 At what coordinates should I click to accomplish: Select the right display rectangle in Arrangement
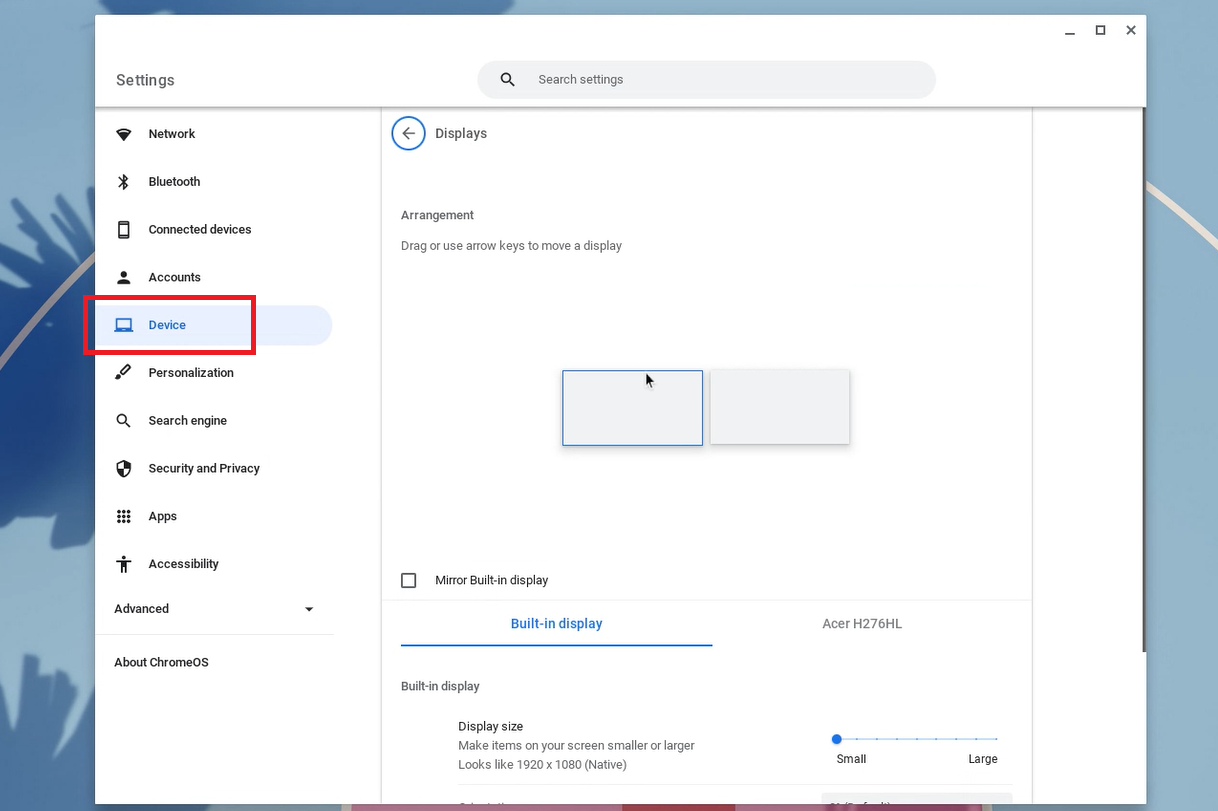pyautogui.click(x=779, y=408)
